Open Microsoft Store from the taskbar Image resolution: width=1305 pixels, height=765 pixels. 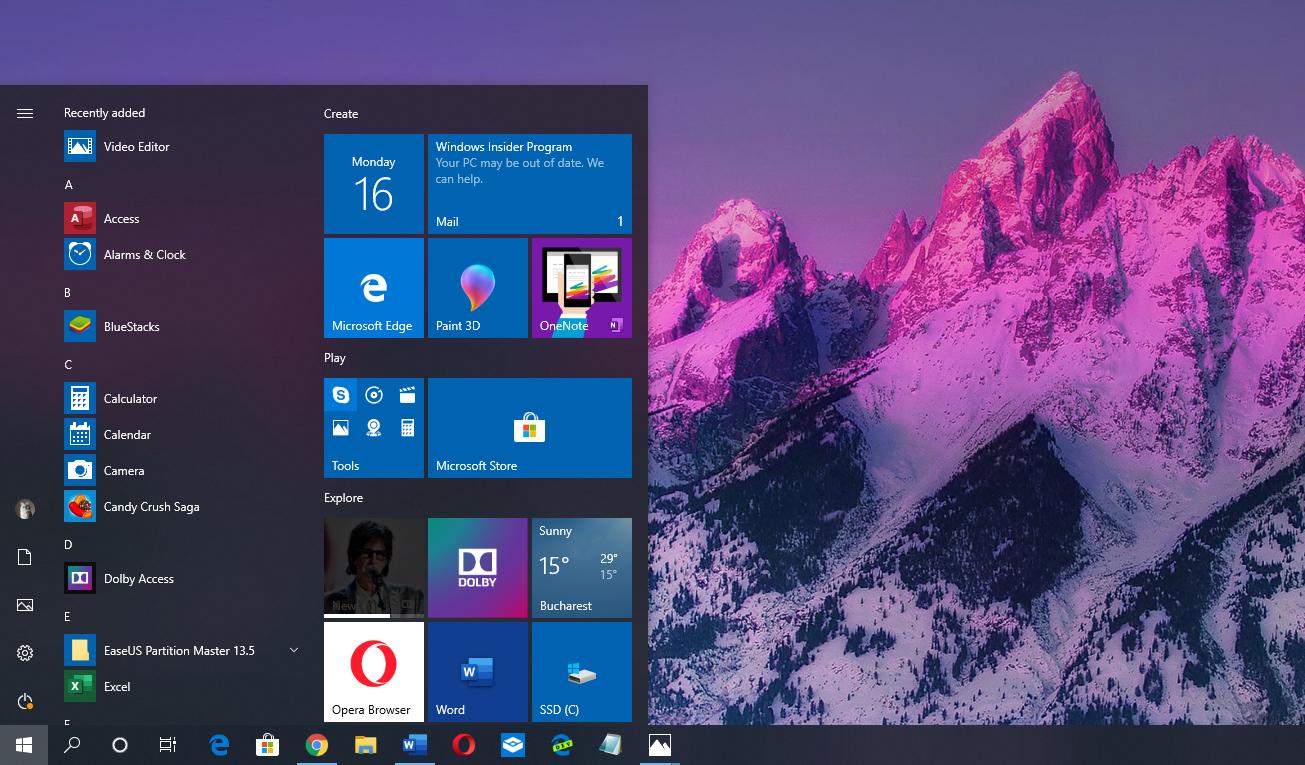pos(267,745)
